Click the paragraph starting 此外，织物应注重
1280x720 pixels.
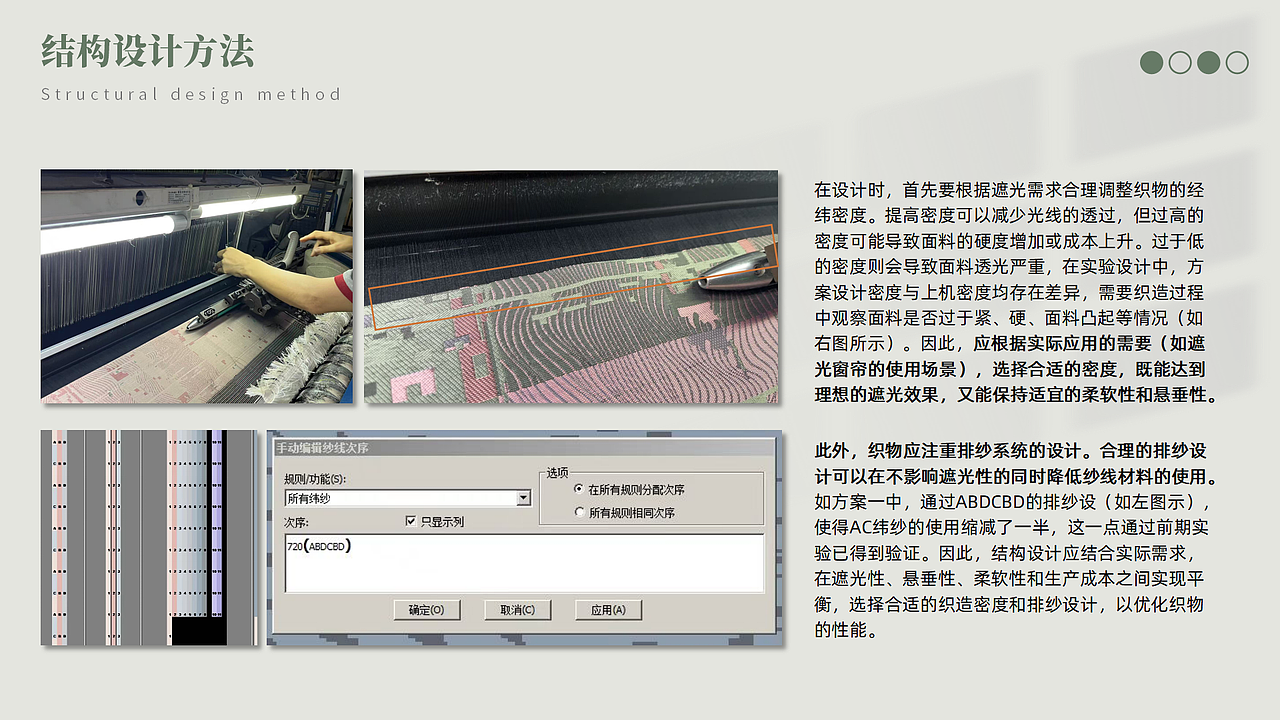pyautogui.click(x=1016, y=540)
